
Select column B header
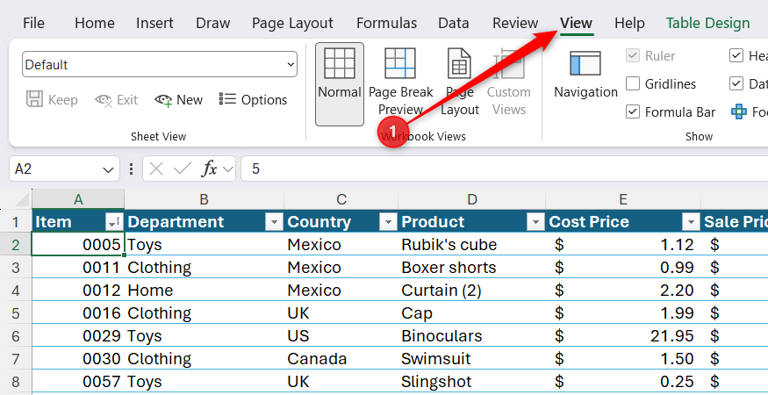[204, 199]
